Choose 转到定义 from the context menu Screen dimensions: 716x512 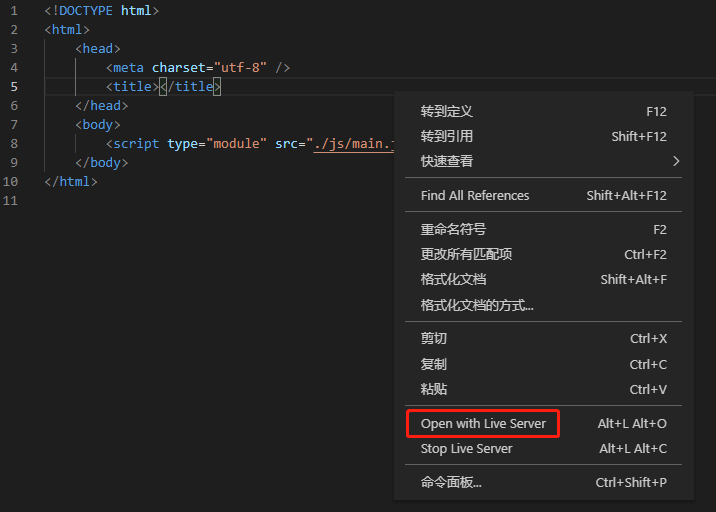(x=543, y=111)
